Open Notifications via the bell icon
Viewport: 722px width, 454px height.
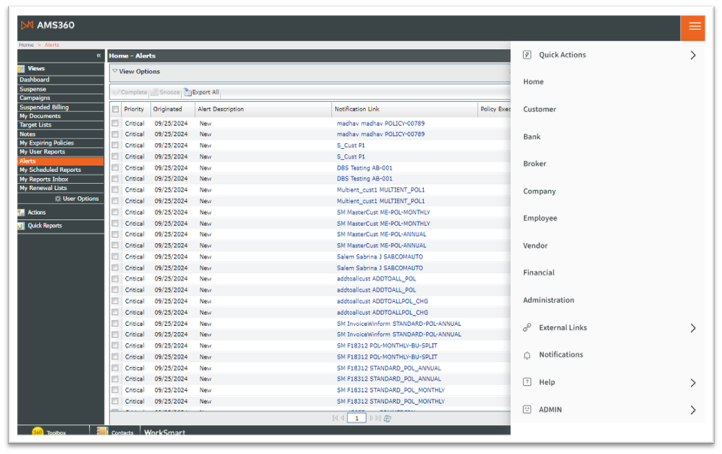pos(527,355)
